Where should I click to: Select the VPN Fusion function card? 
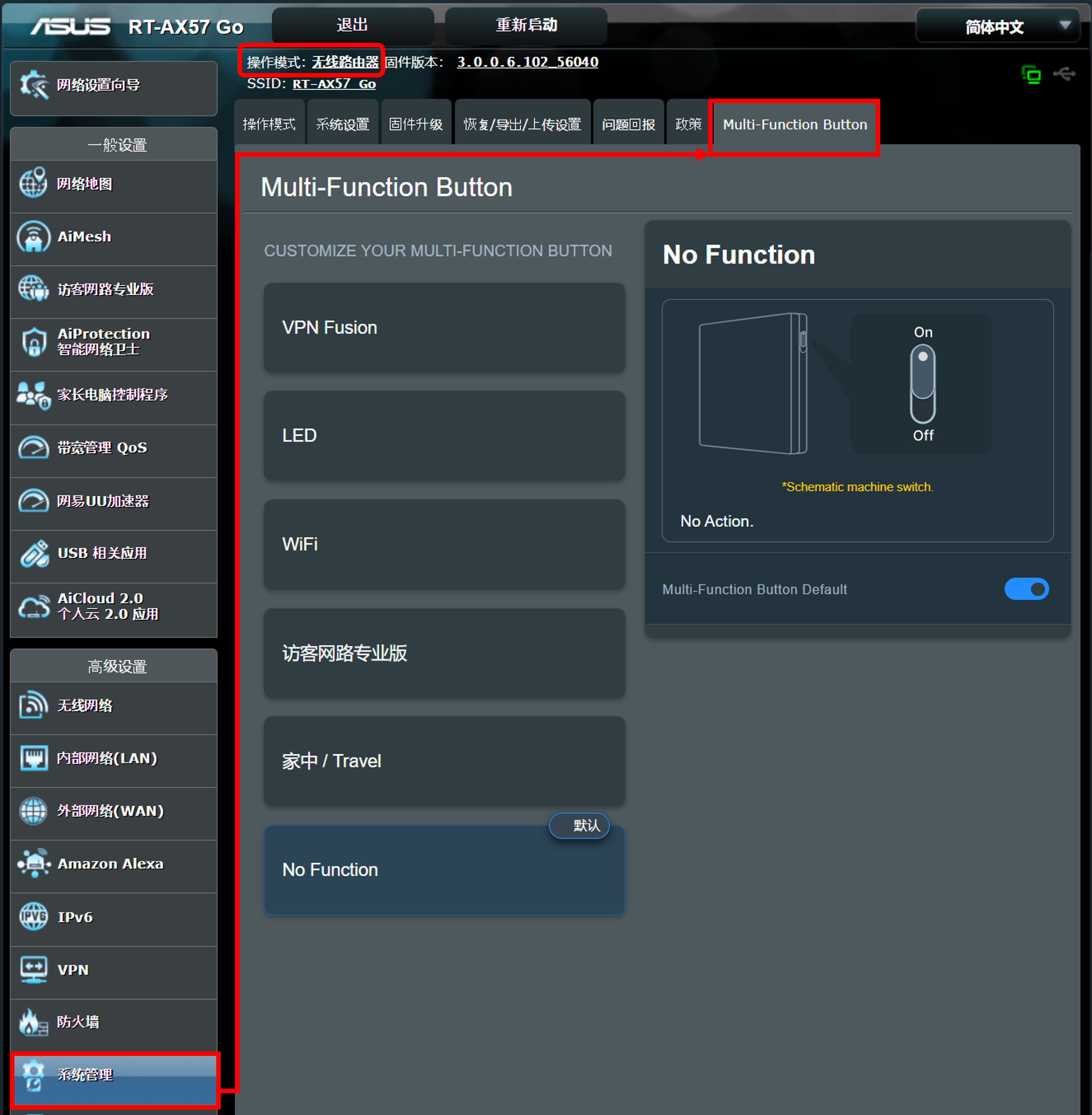[x=444, y=328]
